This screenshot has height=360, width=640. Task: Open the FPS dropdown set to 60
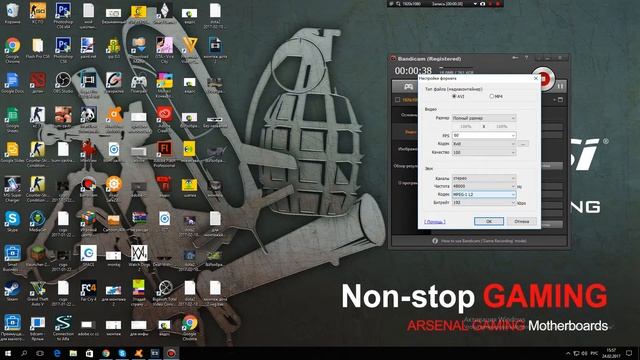(484, 135)
